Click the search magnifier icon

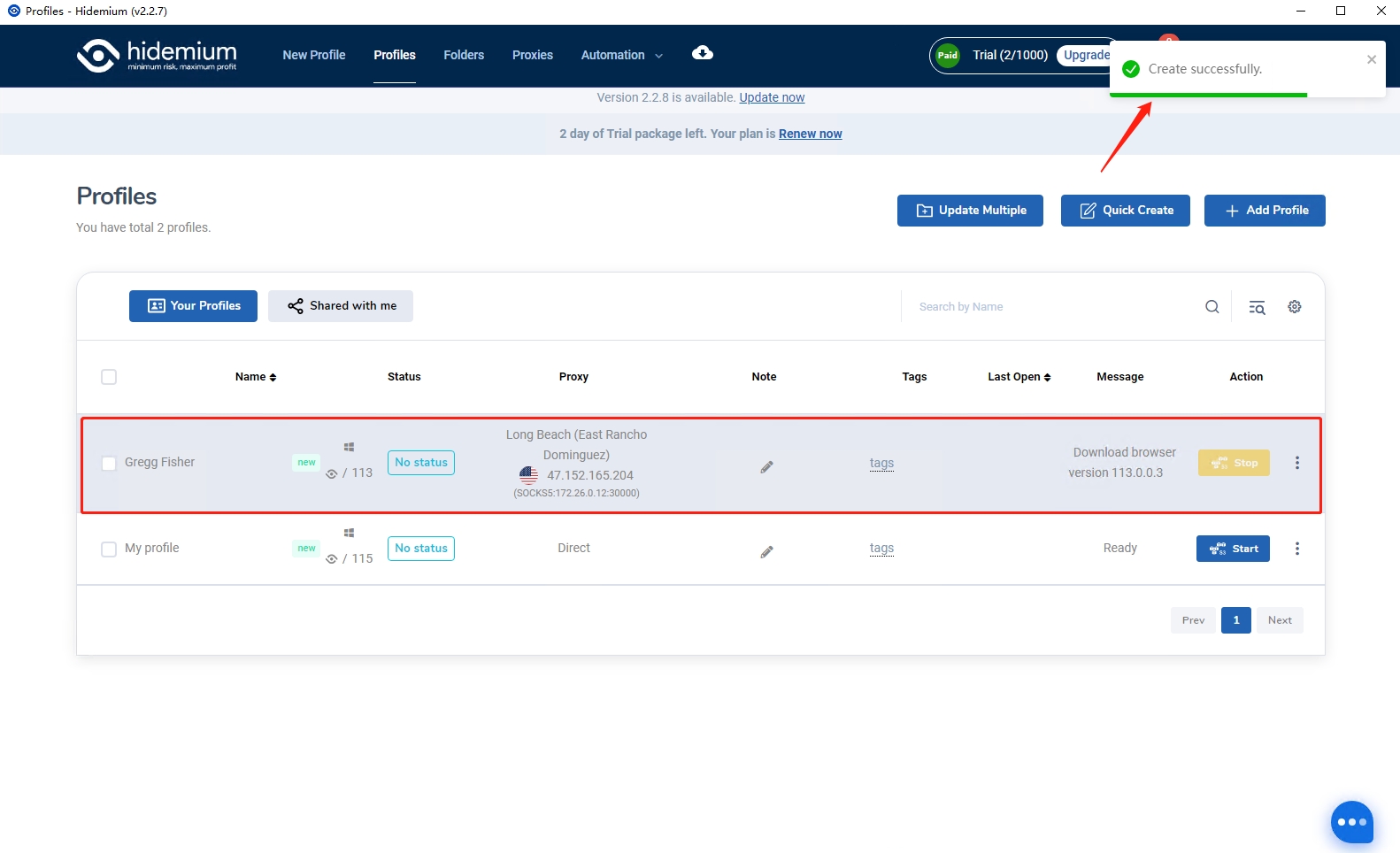coord(1212,307)
